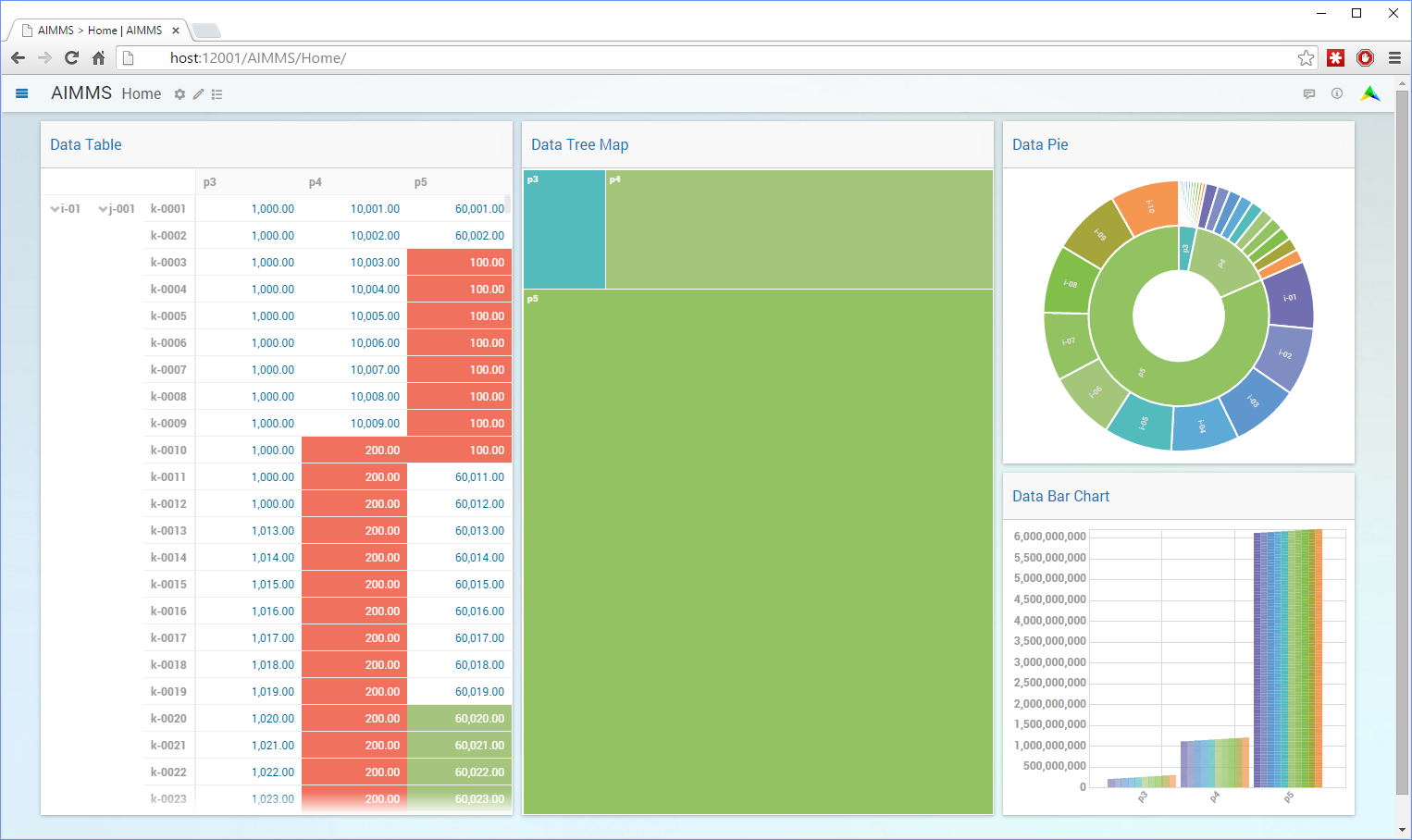Screen dimensions: 1412x840
Task: Open the Chrome three-line menu
Action: pos(1394,57)
